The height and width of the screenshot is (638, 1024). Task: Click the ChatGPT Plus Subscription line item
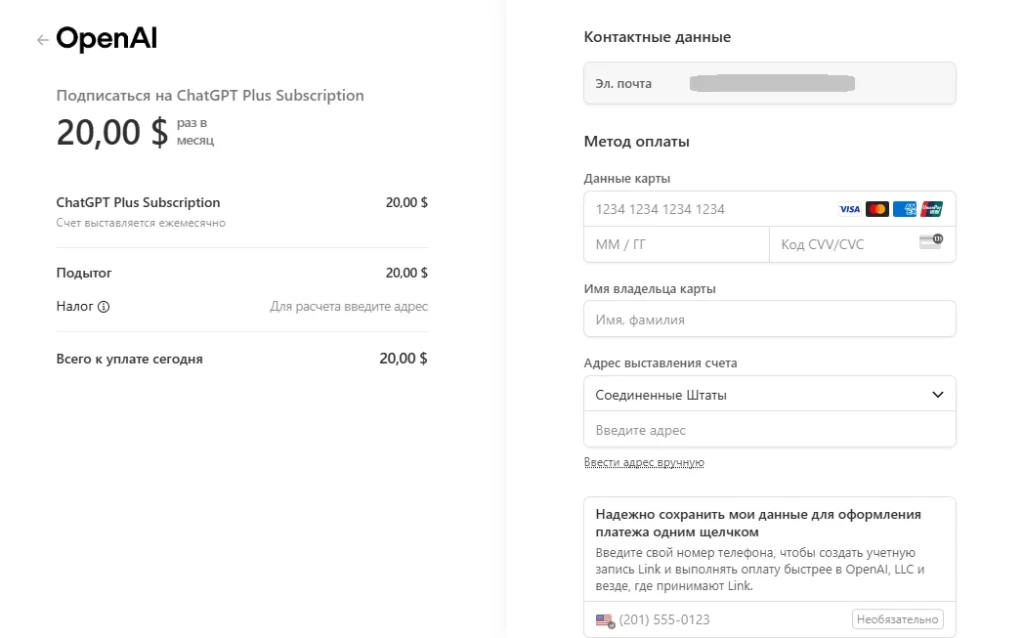138,202
